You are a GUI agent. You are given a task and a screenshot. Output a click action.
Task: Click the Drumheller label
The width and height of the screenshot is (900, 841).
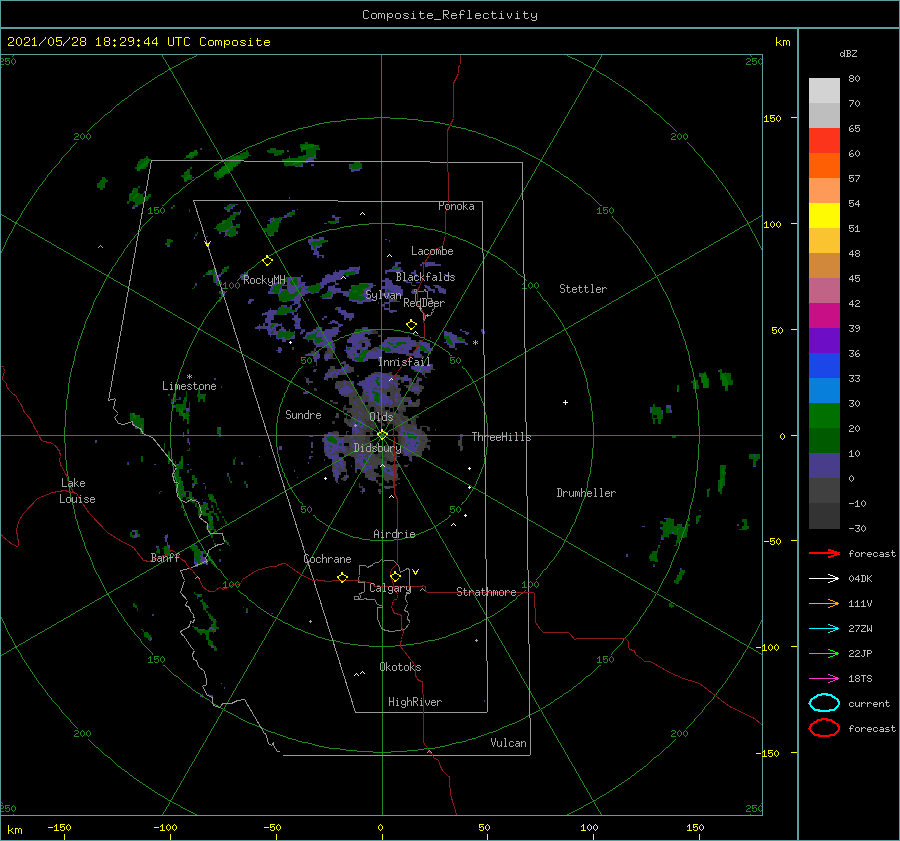pos(586,493)
